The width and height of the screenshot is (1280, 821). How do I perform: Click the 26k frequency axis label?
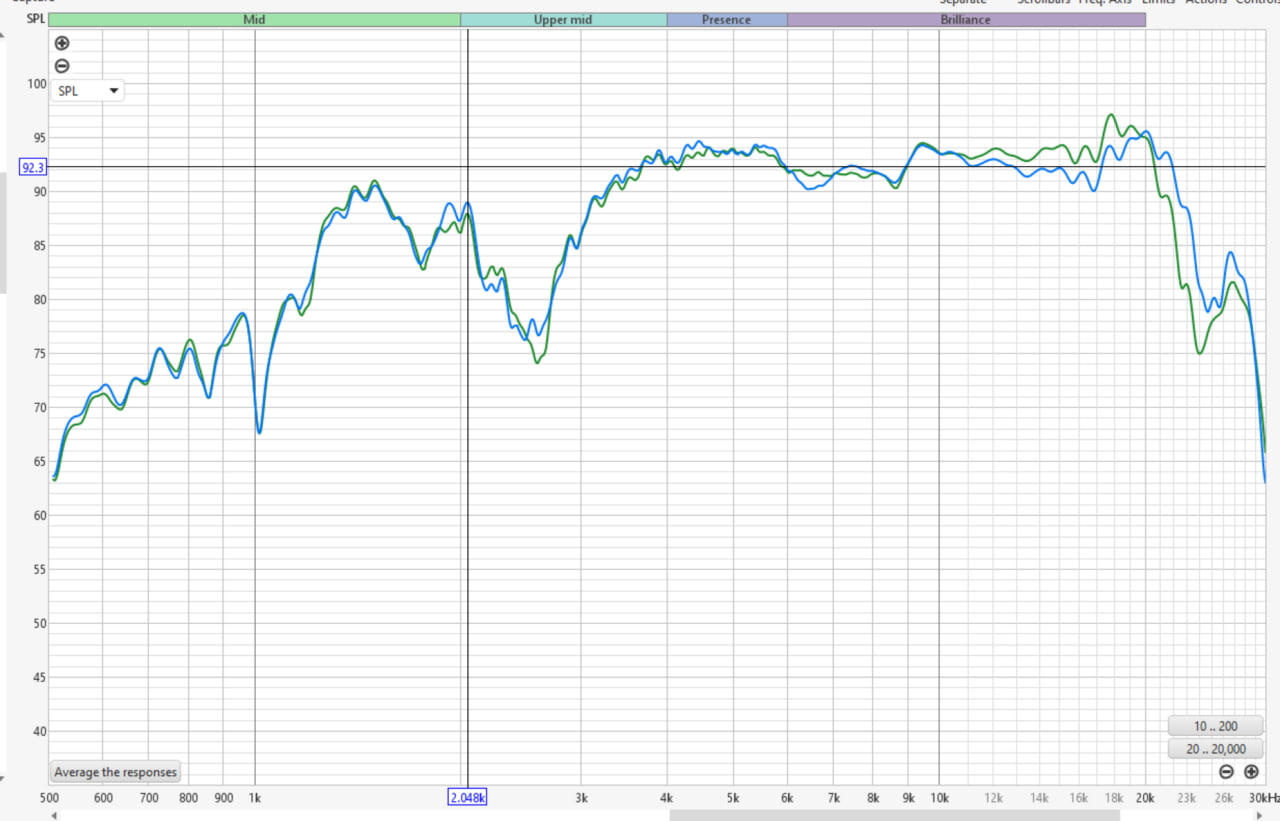coord(1224,798)
